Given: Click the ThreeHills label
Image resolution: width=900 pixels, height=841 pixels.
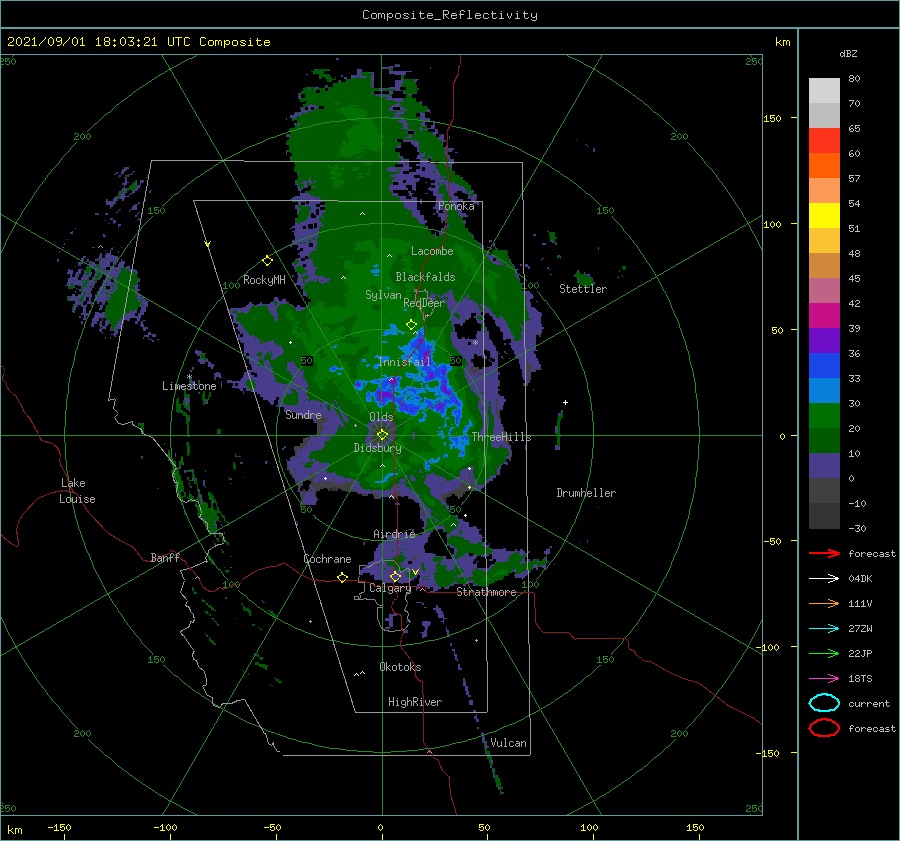Looking at the screenshot, I should pos(501,437).
